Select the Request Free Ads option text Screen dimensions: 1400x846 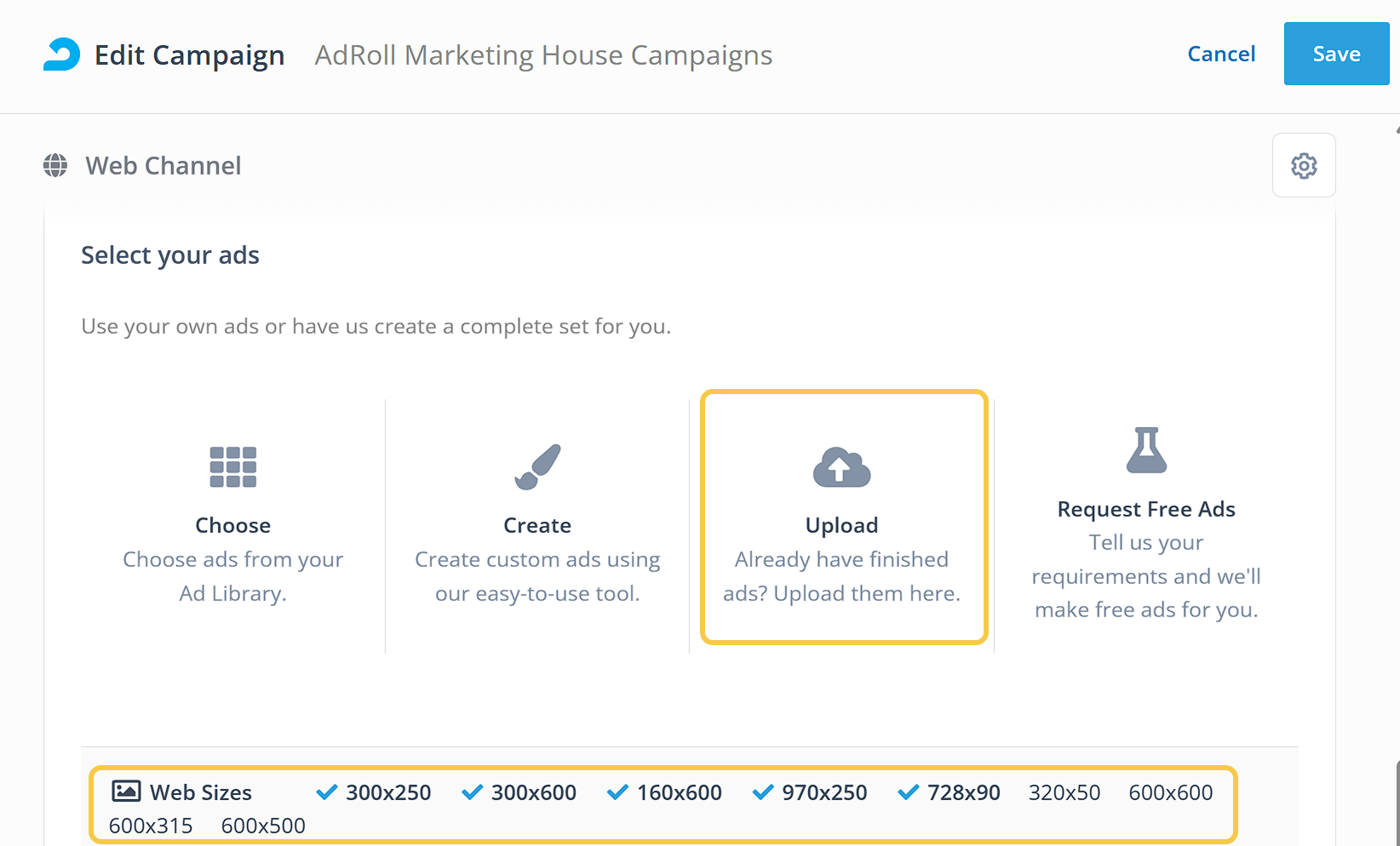point(1146,509)
